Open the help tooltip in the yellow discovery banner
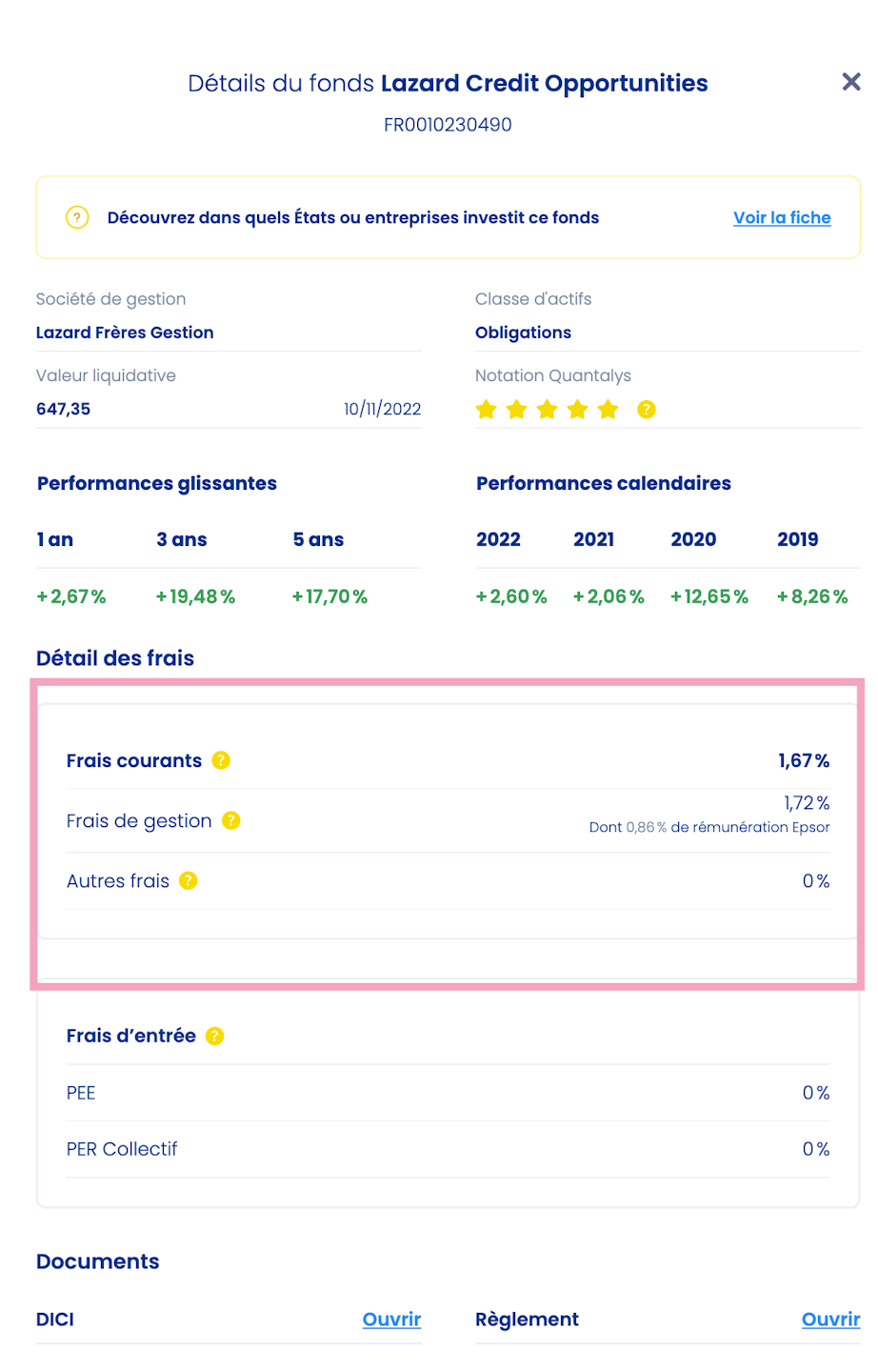Viewport: 878px width, 1372px height. [77, 217]
